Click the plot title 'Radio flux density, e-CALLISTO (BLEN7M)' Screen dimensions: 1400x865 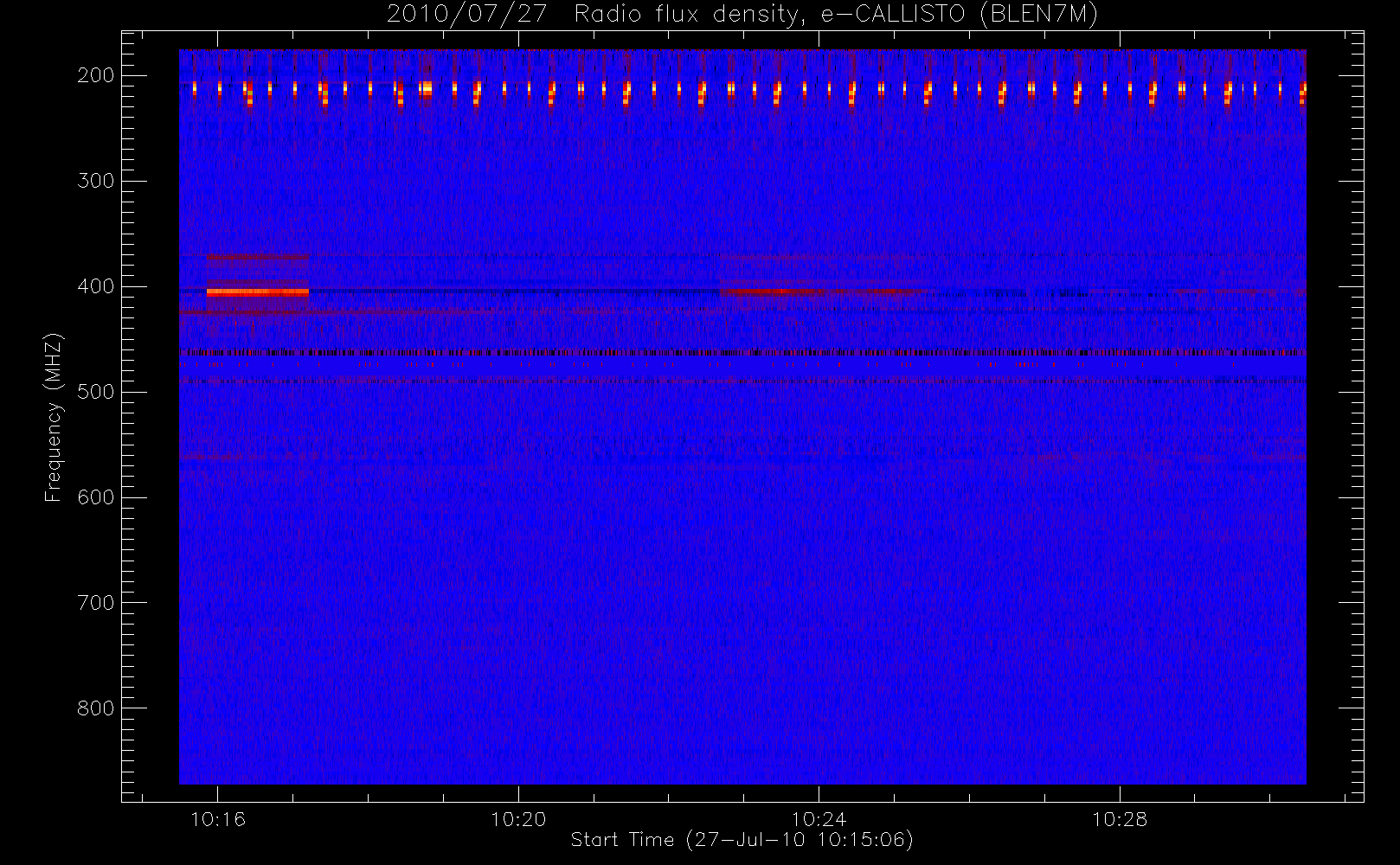tap(836, 15)
